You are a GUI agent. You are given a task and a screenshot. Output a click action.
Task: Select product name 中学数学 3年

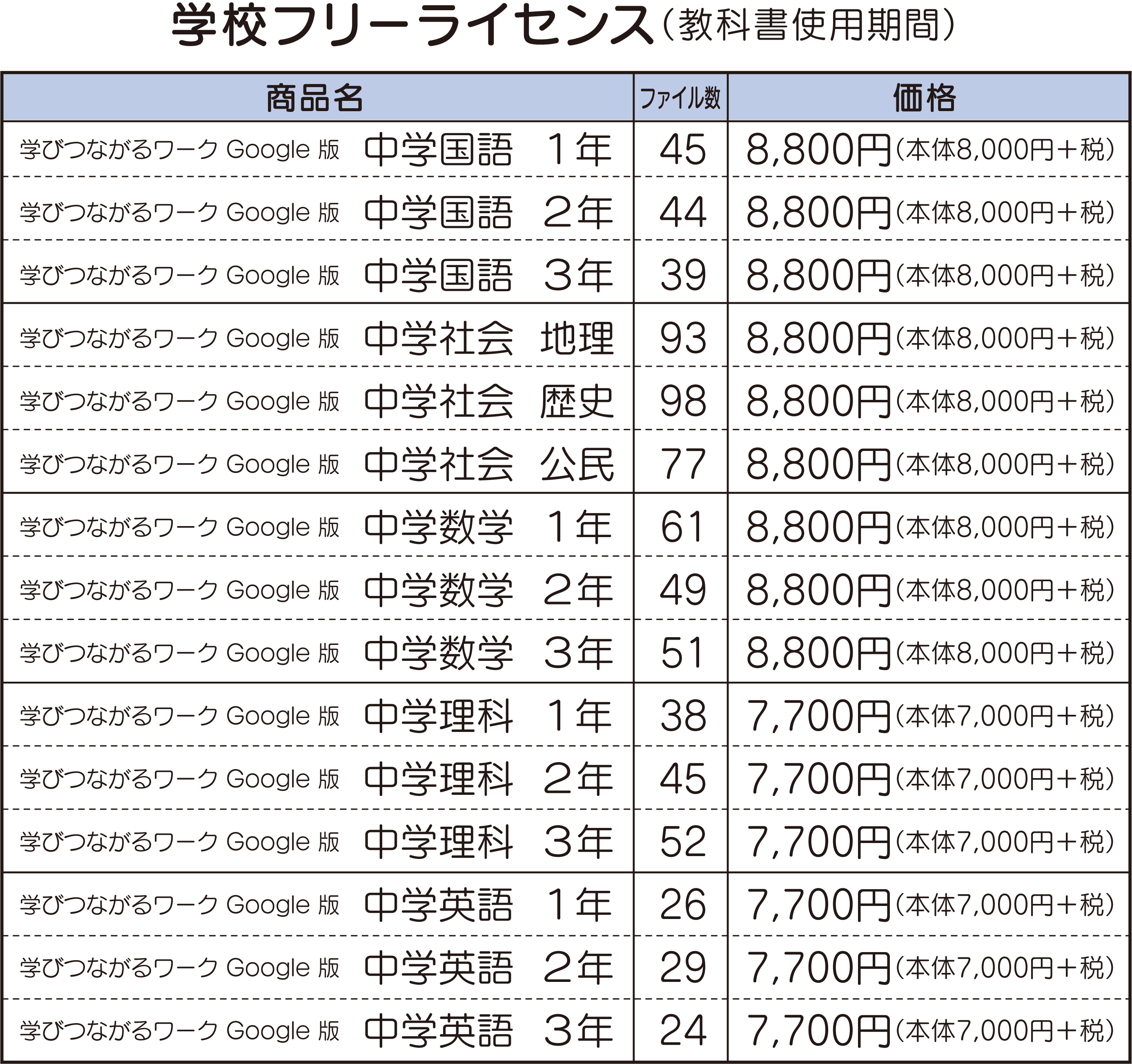point(488,654)
